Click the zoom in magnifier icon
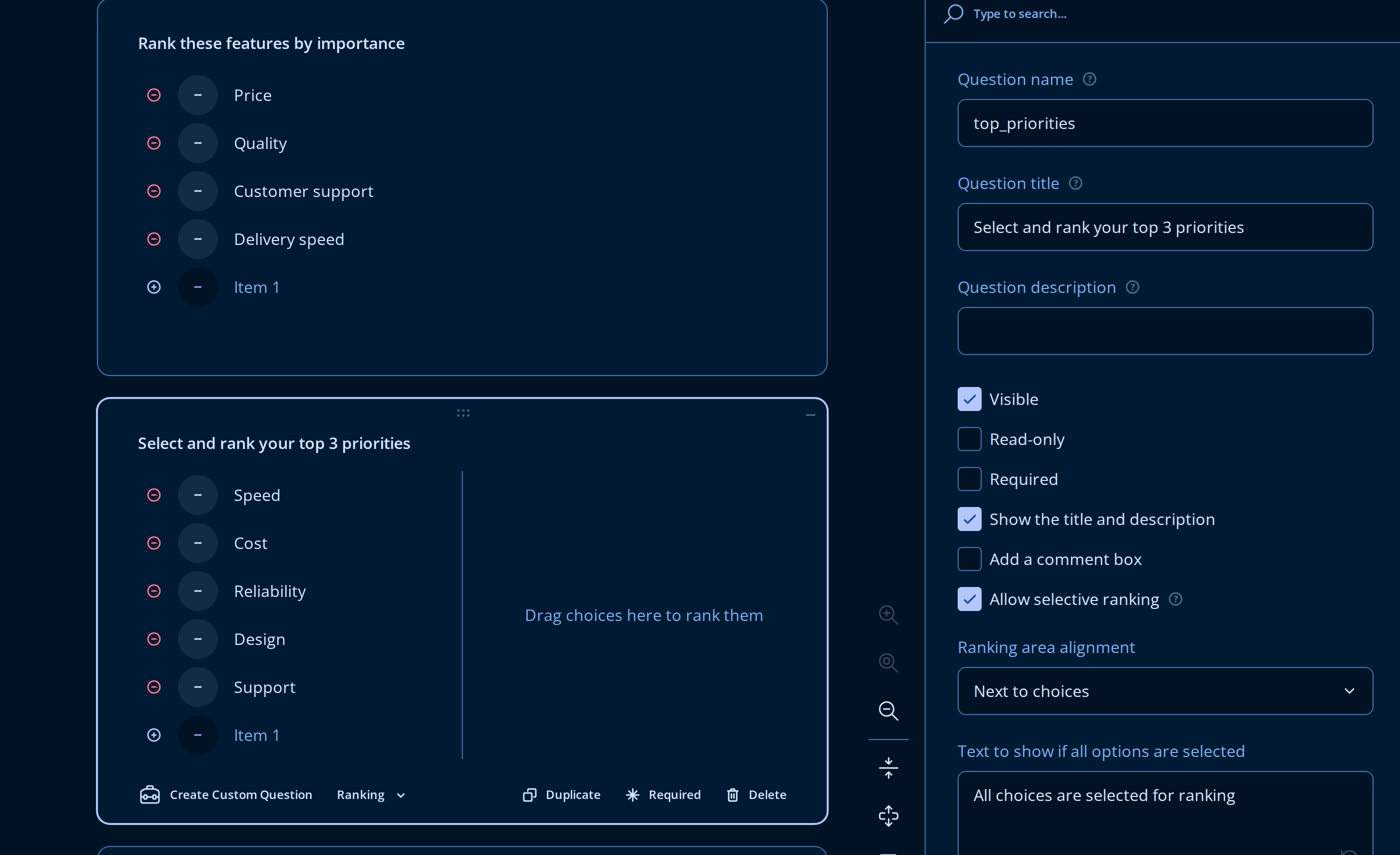This screenshot has height=855, width=1400. (888, 615)
